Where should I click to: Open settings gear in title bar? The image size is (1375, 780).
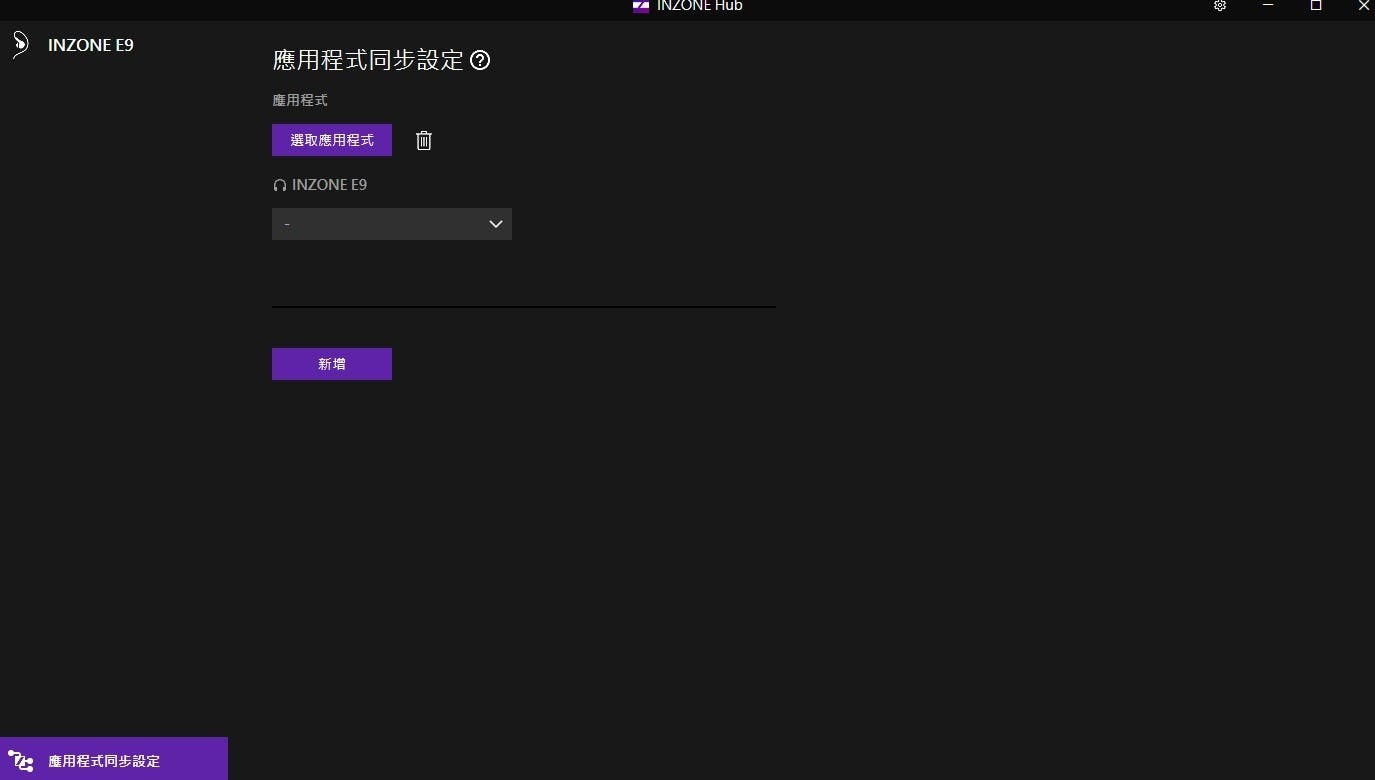point(1220,6)
